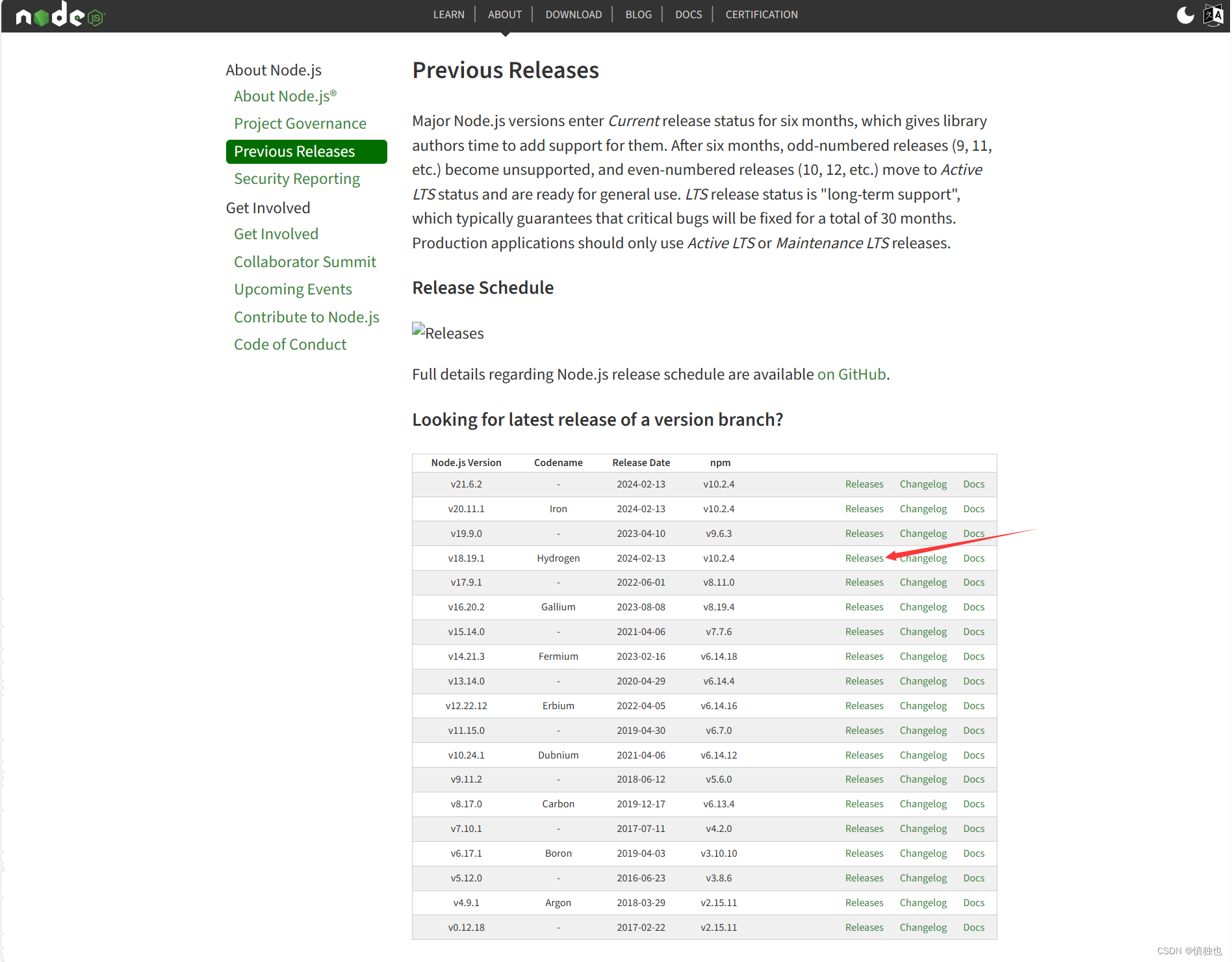Open Changelog for v20.11.1 Iron
This screenshot has height=962, width=1232.
pyautogui.click(x=923, y=509)
